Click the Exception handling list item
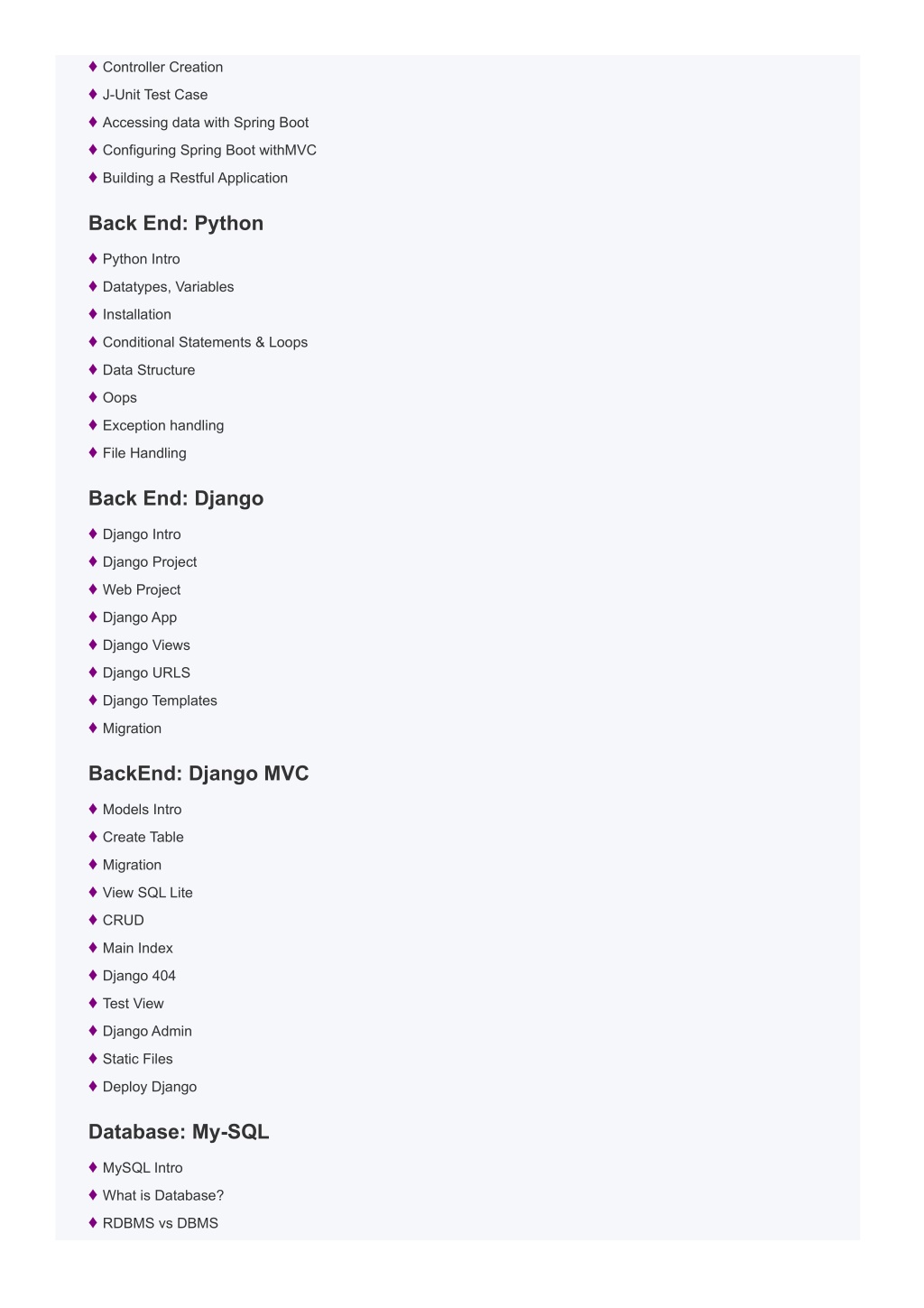The width and height of the screenshot is (924, 1308). tap(163, 425)
